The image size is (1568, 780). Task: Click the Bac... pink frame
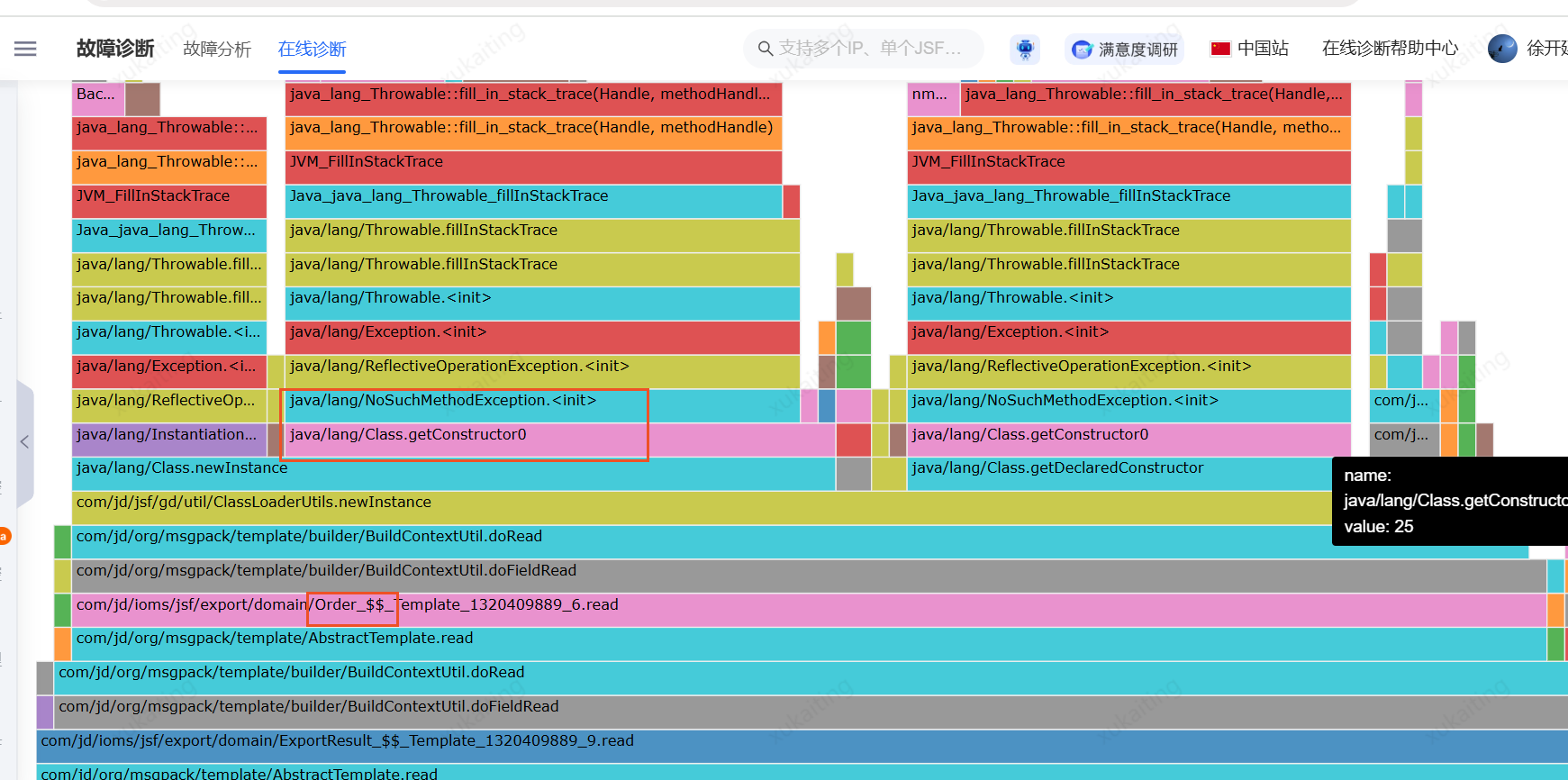[98, 99]
